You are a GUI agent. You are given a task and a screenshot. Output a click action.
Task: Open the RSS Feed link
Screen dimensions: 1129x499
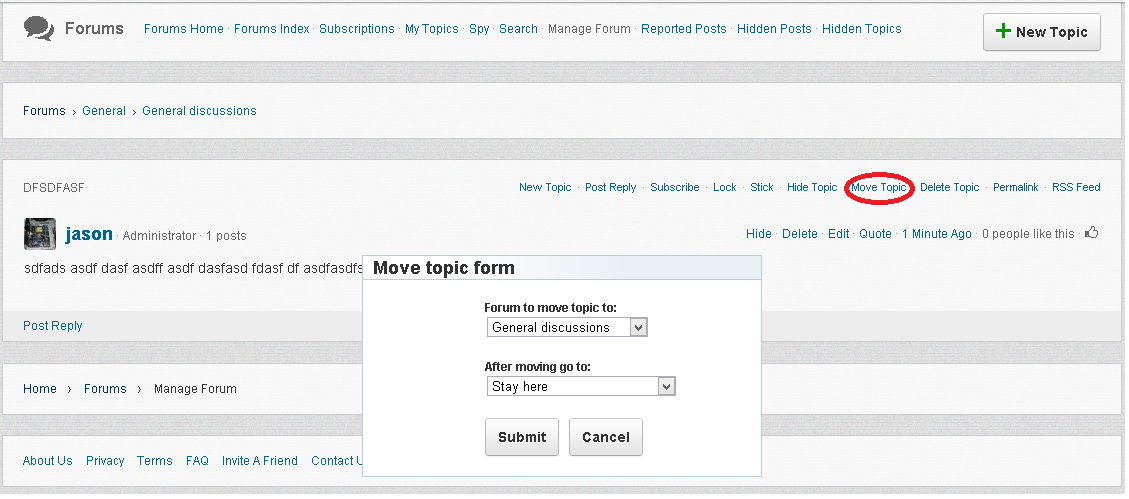1075,187
